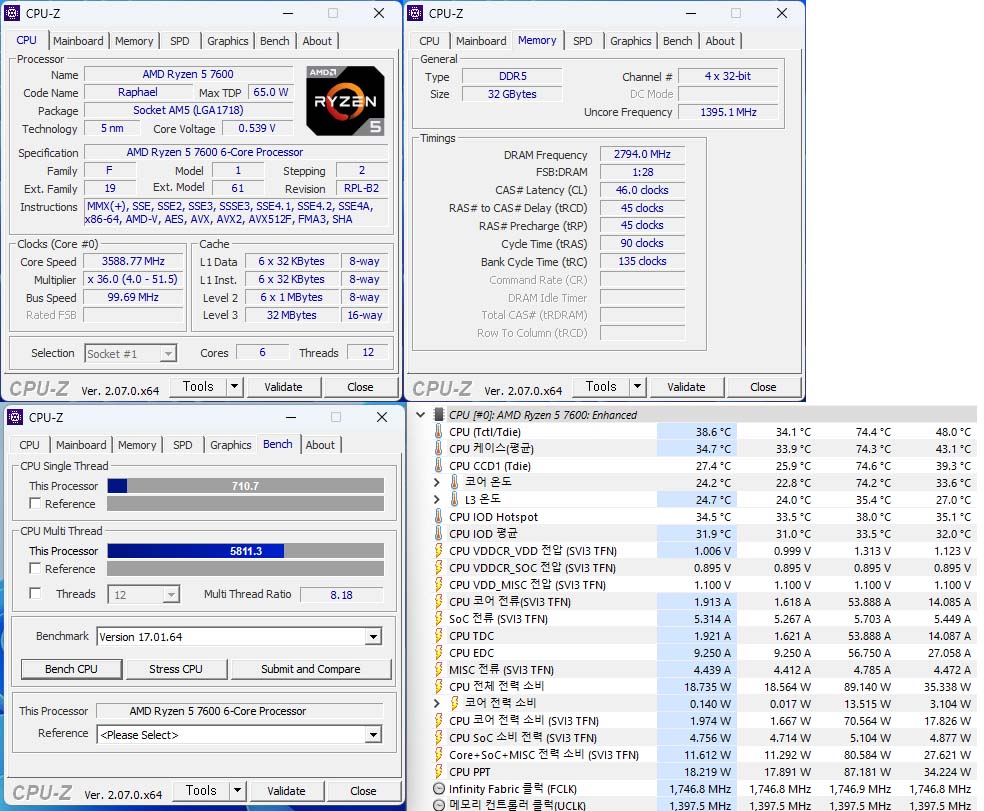Click the lightning icon beside SoC 전류 (SVI3 TFN)
Image resolution: width=984 pixels, height=811 pixels.
click(x=439, y=619)
